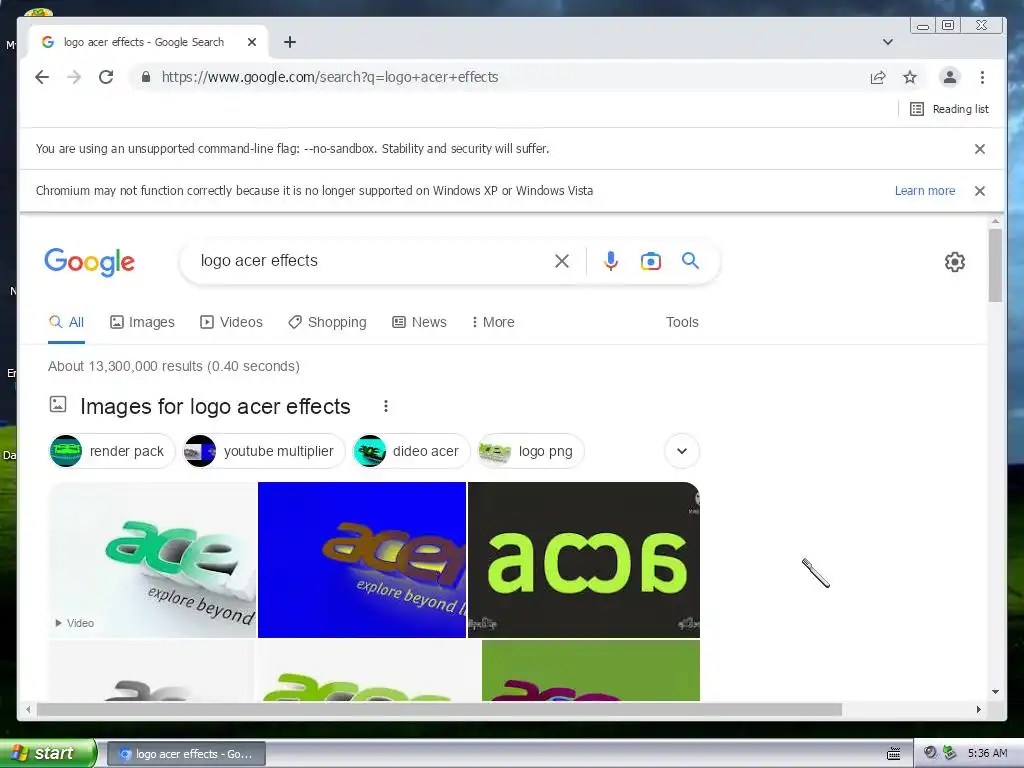Reload the Google search page
The height and width of the screenshot is (768, 1024).
(x=106, y=77)
